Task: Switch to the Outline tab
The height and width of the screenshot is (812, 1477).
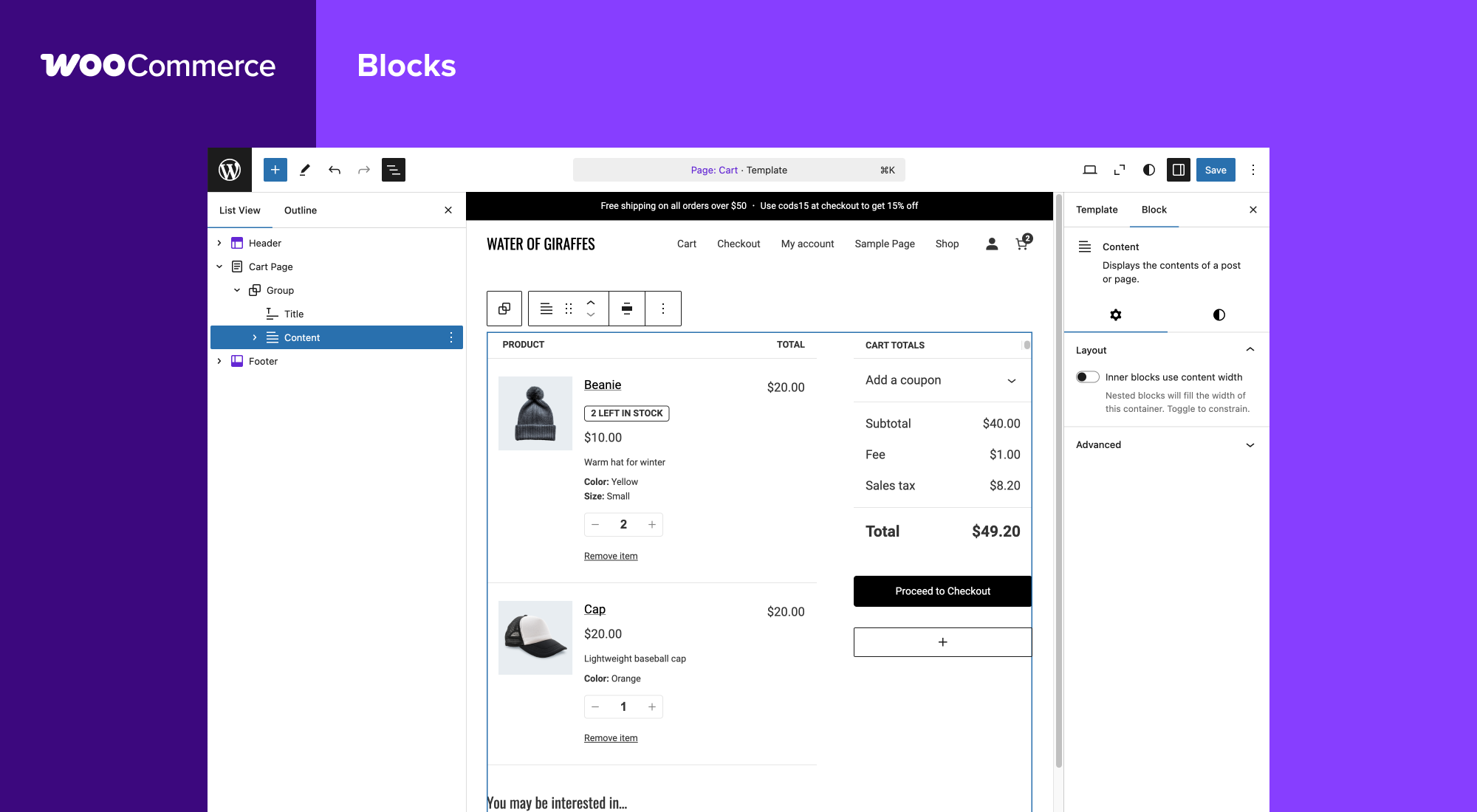Action: click(x=300, y=210)
